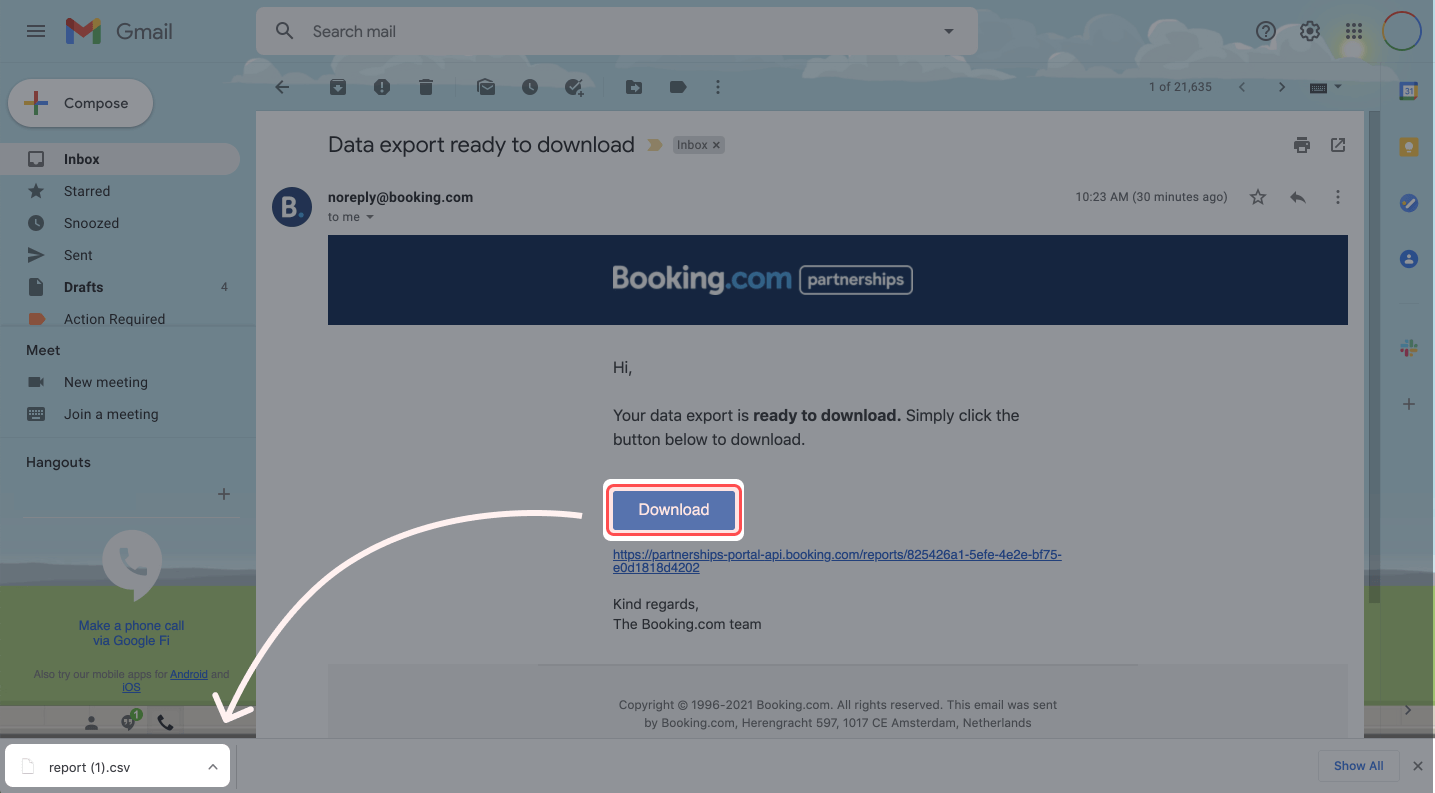
Task: Close the downloads bar
Action: pyautogui.click(x=1417, y=766)
